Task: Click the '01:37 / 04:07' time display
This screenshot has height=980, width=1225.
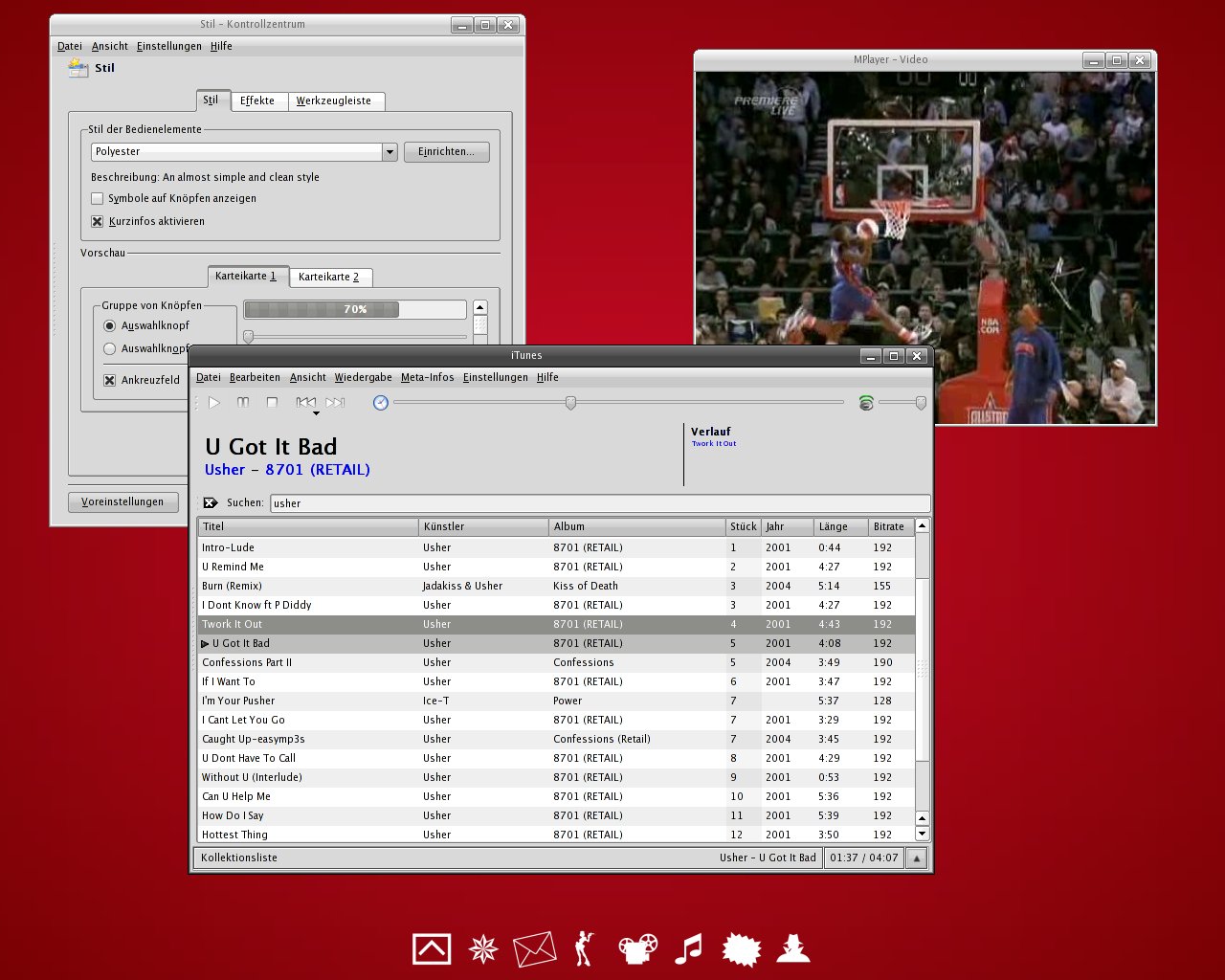Action: click(863, 857)
